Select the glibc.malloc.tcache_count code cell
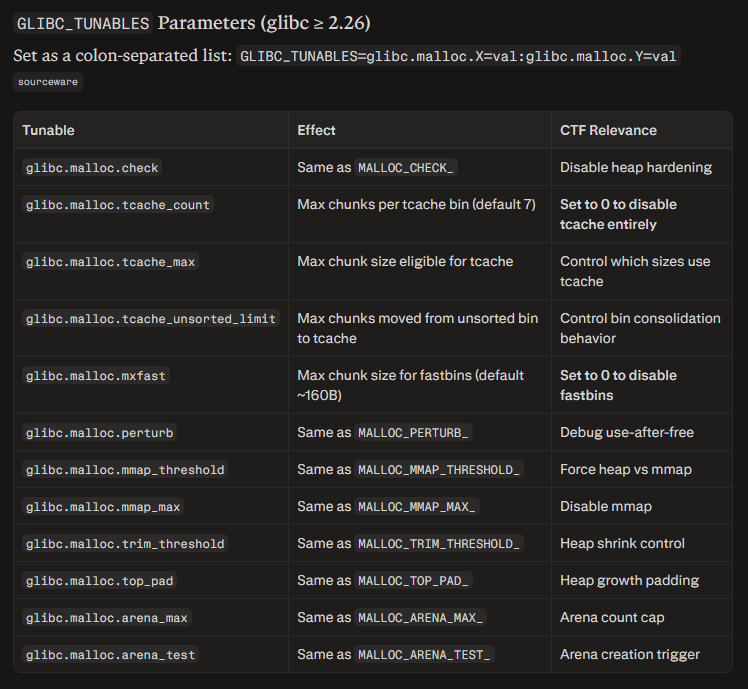The width and height of the screenshot is (748, 689). pos(118,205)
